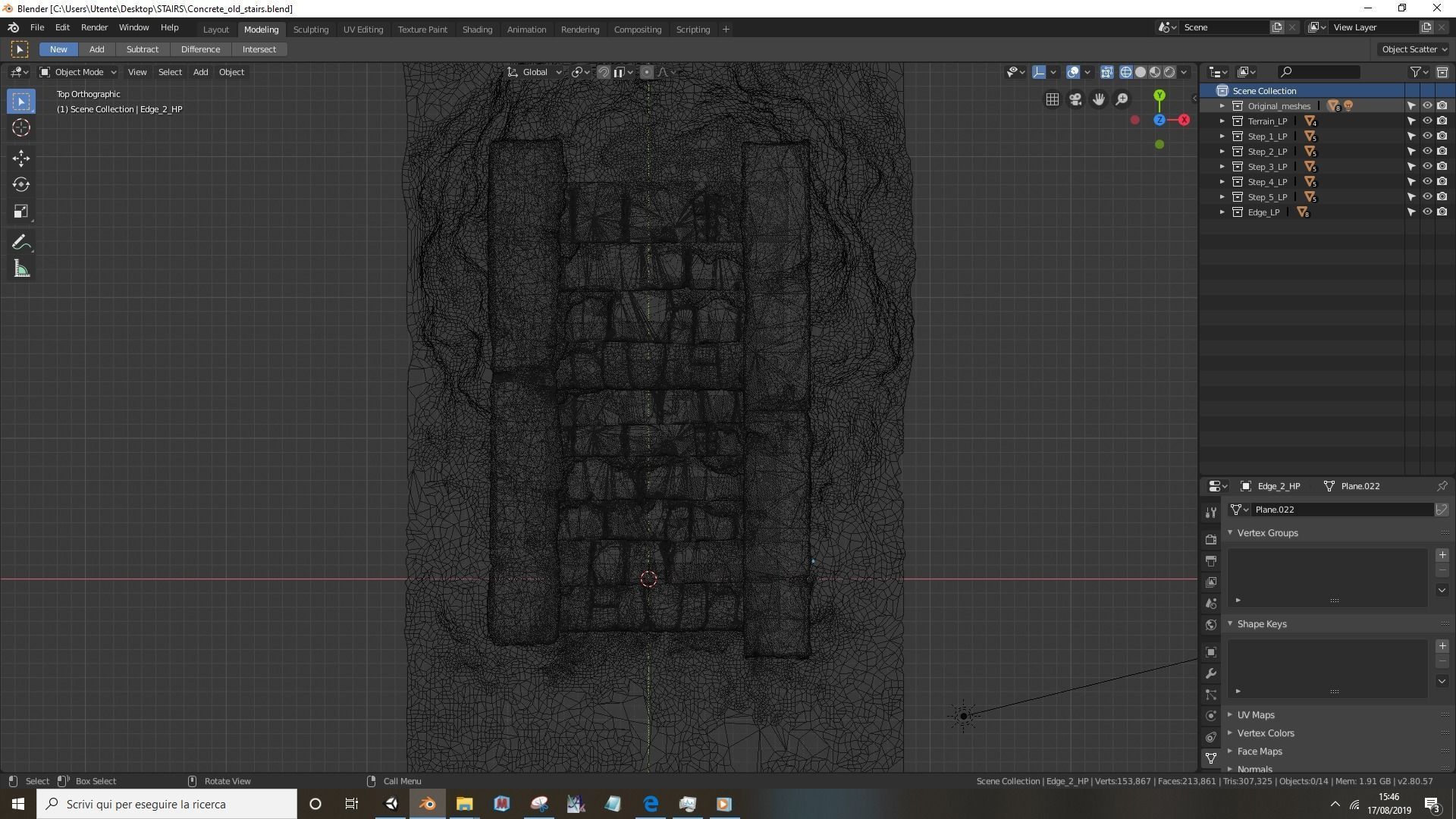Viewport: 1456px width, 819px height.
Task: Select the Annotate tool
Action: (x=21, y=243)
